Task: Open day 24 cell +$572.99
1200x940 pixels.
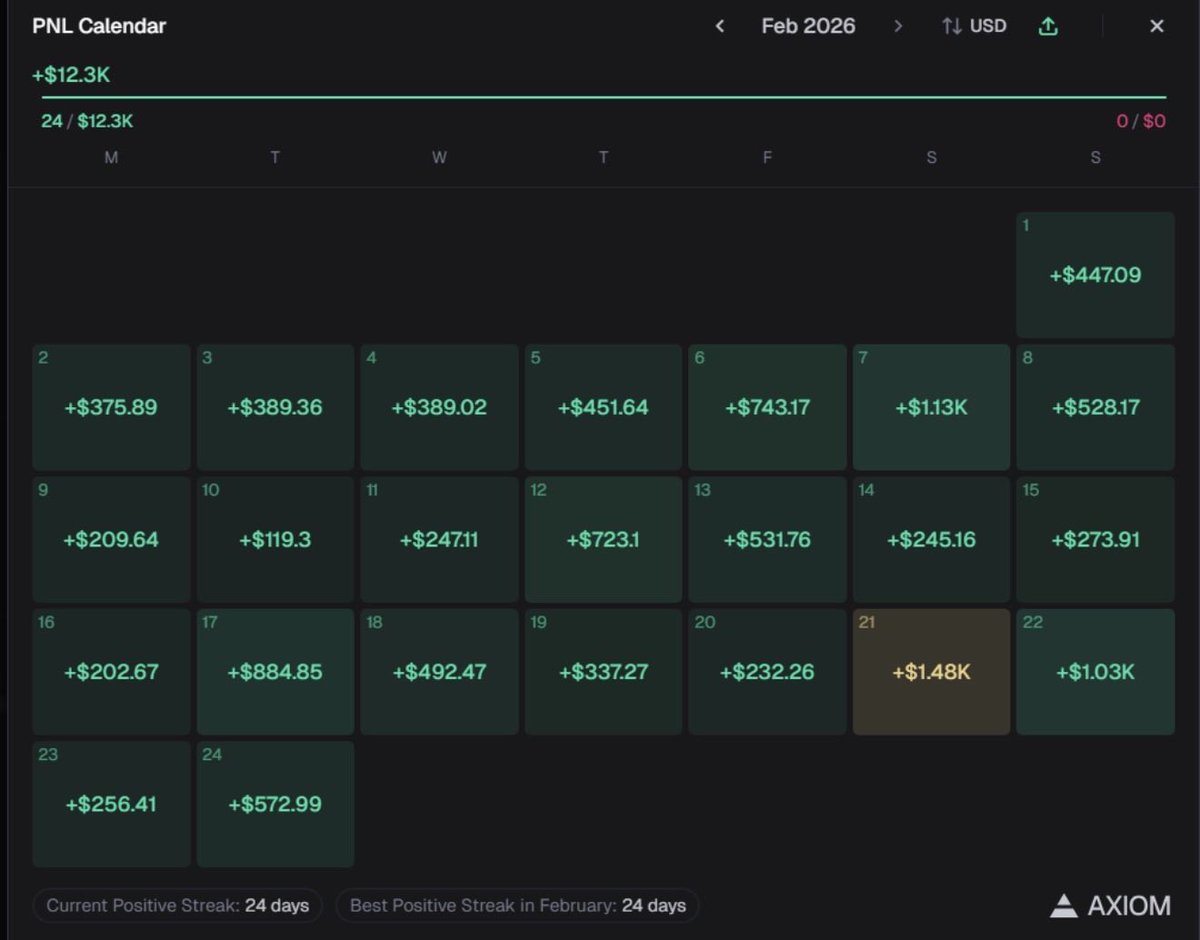Action: point(275,804)
